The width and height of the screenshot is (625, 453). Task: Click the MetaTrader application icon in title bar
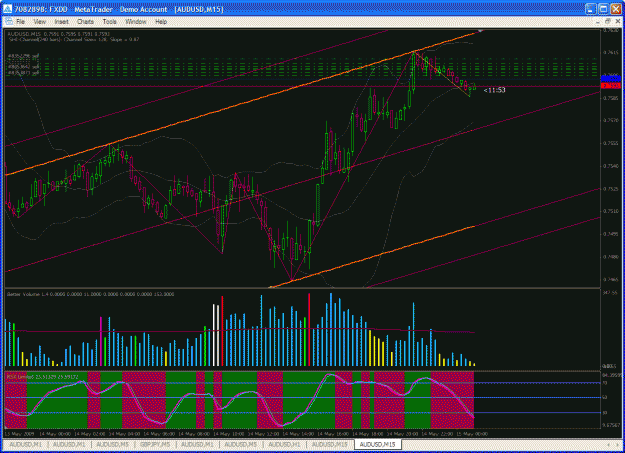pos(7,9)
